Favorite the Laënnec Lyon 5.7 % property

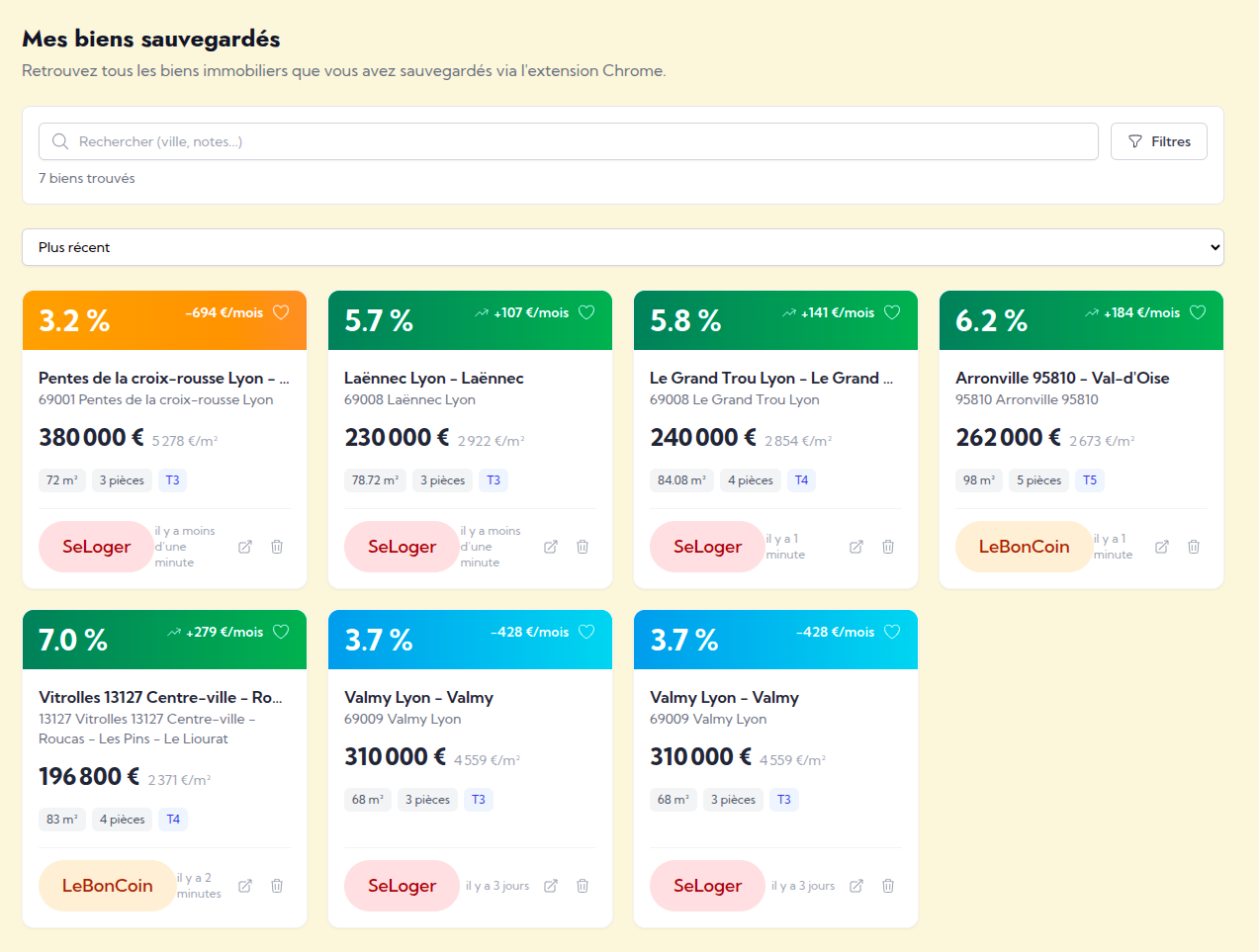586,312
